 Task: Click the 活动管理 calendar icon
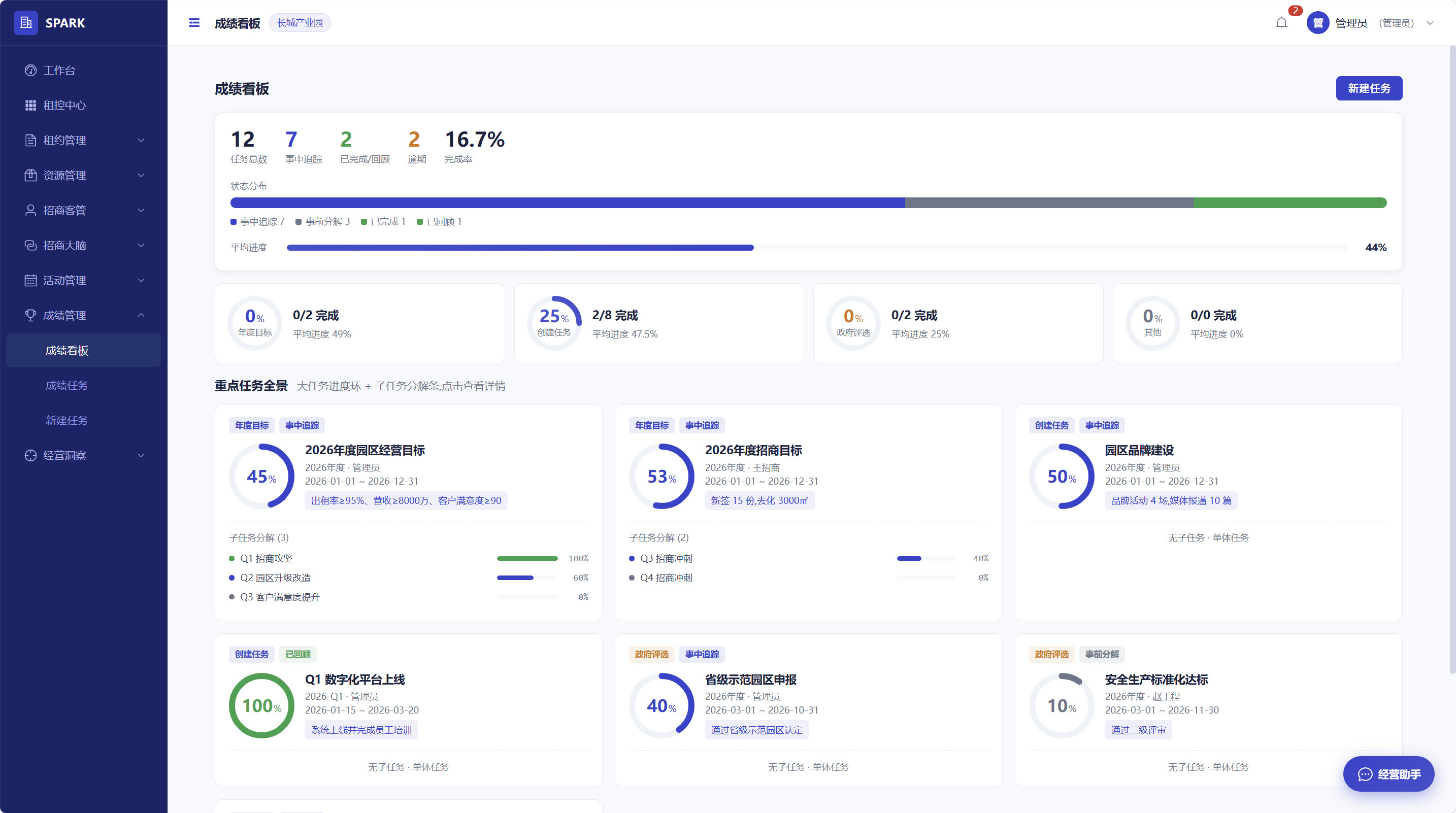point(30,280)
